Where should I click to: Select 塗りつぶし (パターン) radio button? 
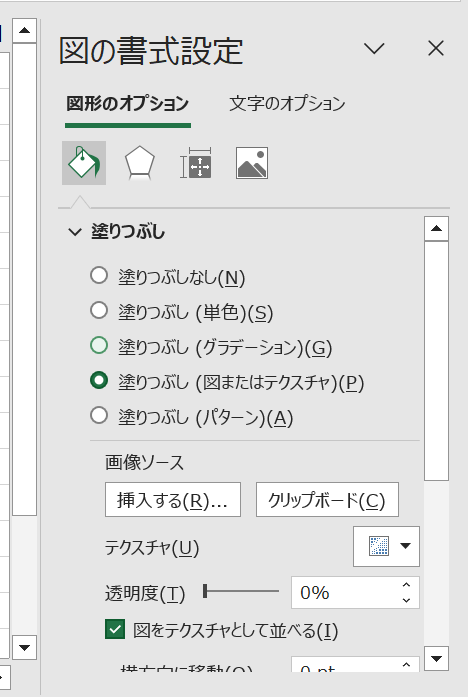tap(99, 416)
